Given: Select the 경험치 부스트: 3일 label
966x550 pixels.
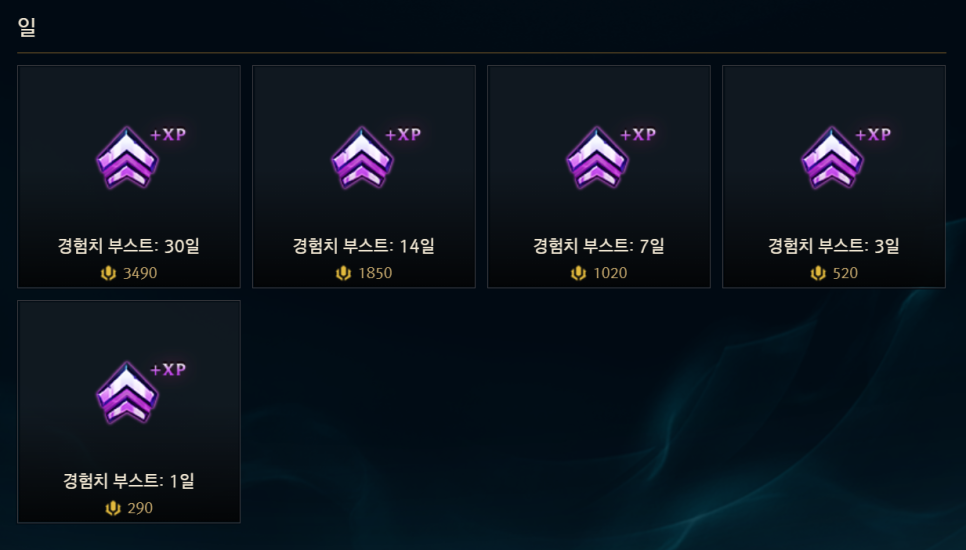Looking at the screenshot, I should [x=834, y=246].
